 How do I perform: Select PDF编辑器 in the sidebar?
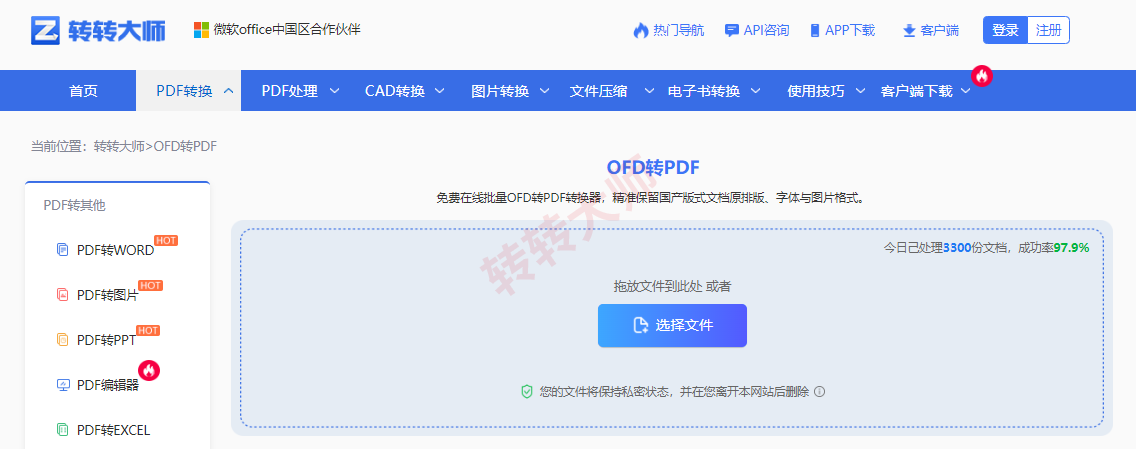click(x=108, y=385)
